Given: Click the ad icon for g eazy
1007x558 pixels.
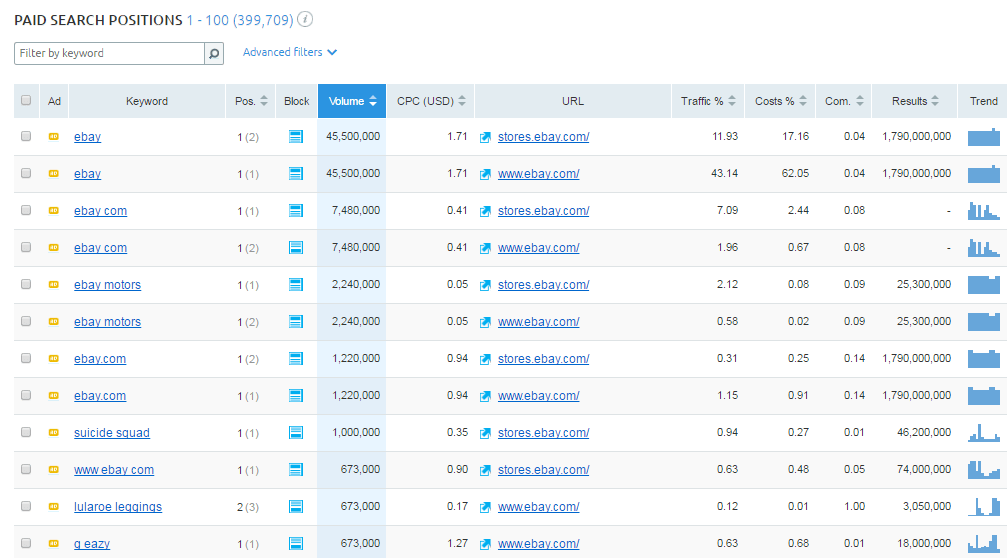Looking at the screenshot, I should tap(54, 543).
